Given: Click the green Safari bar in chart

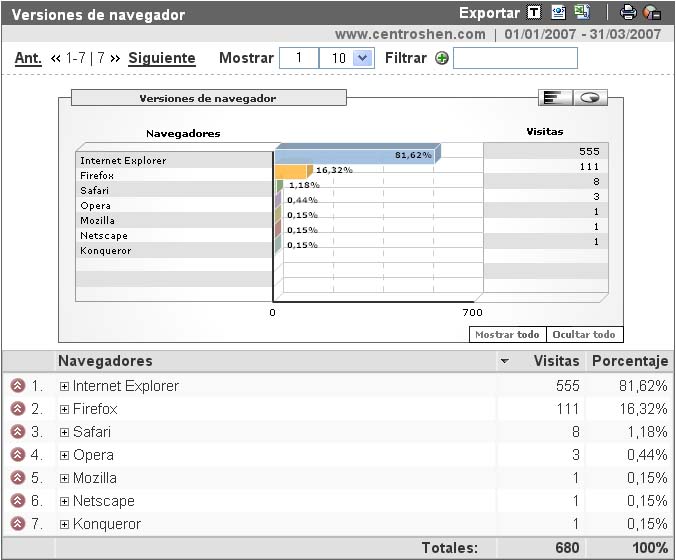Looking at the screenshot, I should [279, 186].
